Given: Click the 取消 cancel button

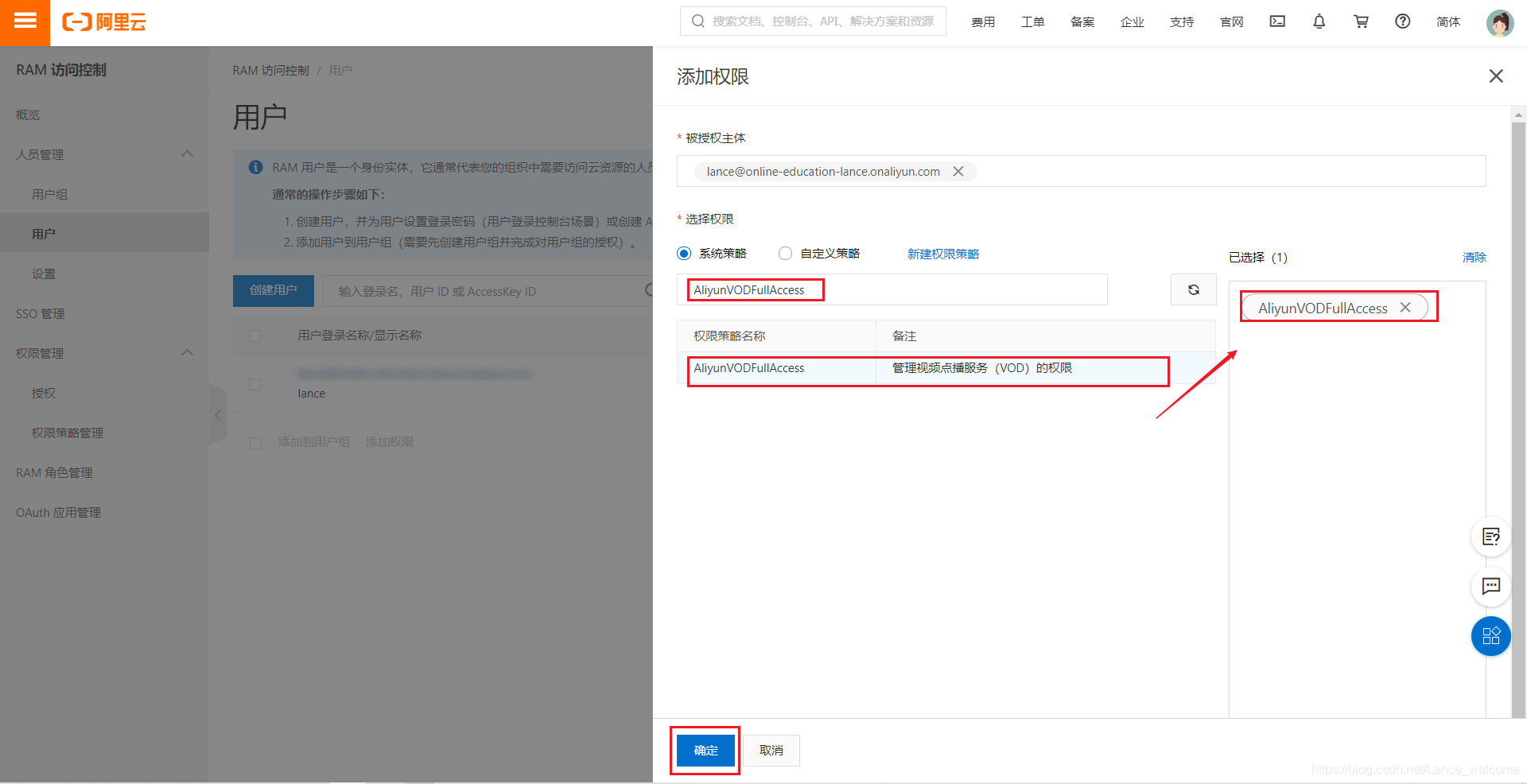Looking at the screenshot, I should coord(771,750).
